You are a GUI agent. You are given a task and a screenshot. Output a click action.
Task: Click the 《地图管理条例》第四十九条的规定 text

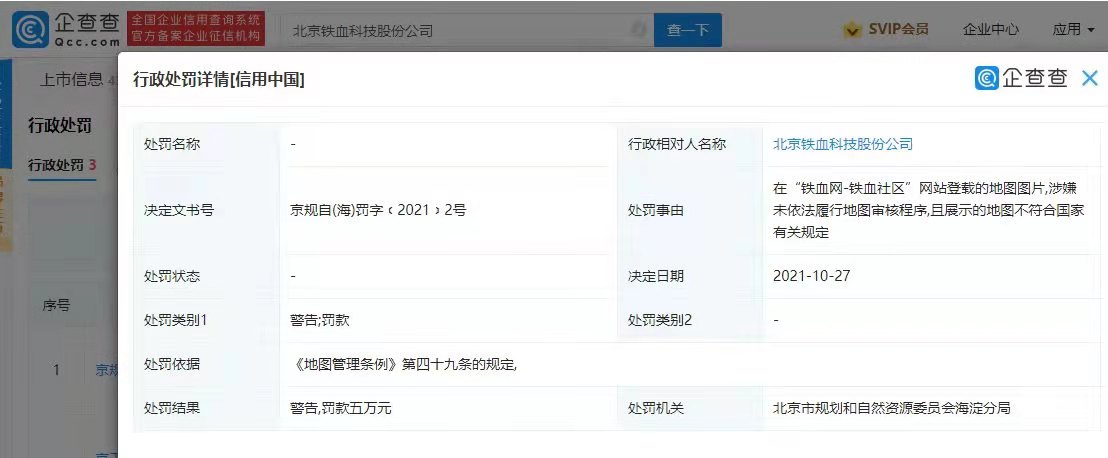point(404,364)
